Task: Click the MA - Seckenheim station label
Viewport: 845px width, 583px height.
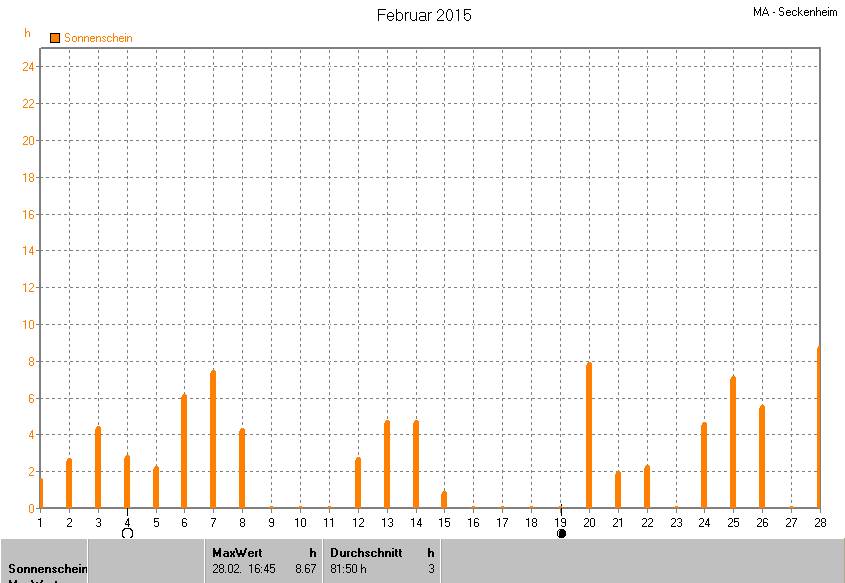Action: (x=795, y=12)
